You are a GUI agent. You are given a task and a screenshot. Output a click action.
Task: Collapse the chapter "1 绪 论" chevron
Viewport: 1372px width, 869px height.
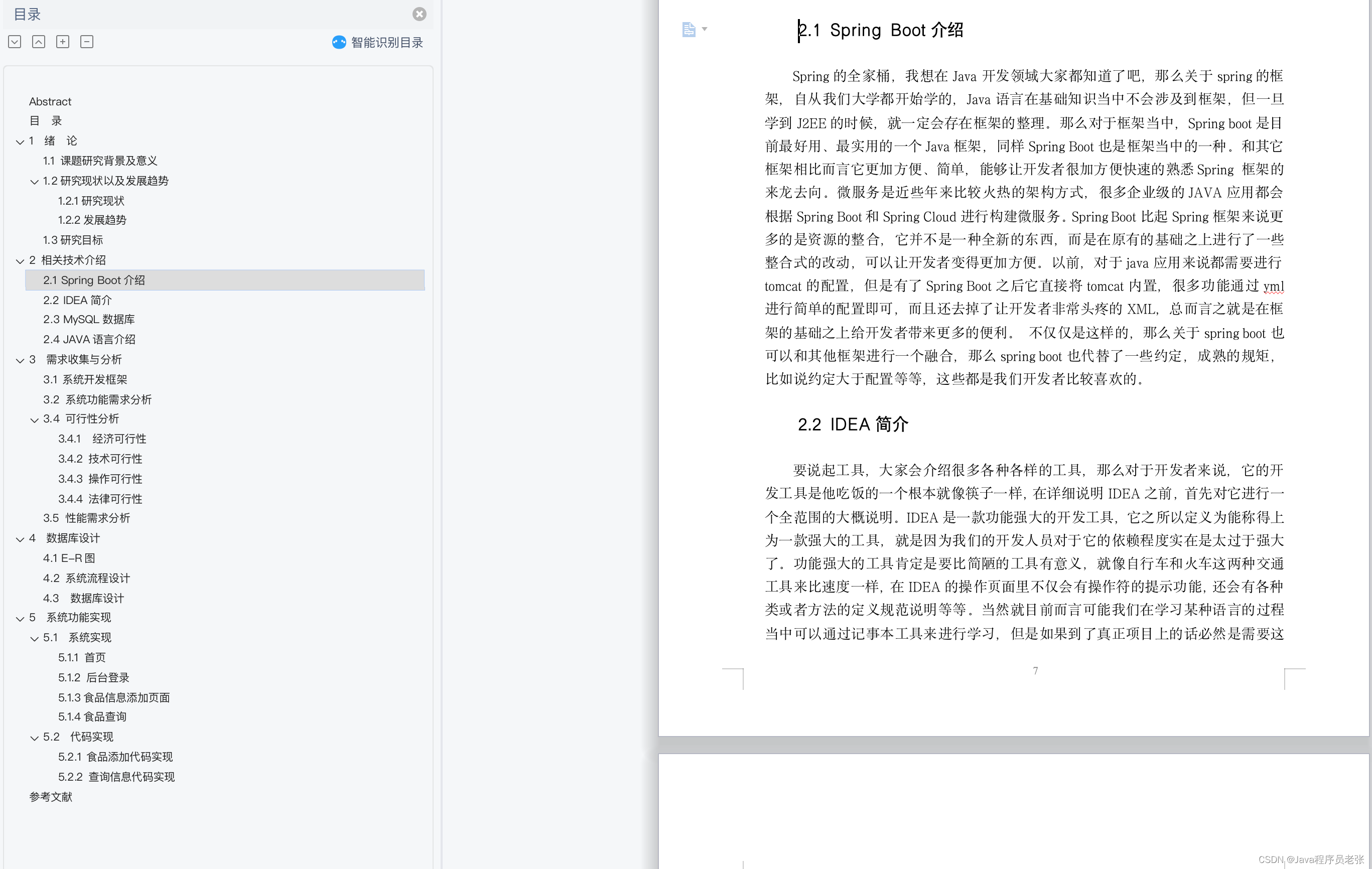point(20,141)
